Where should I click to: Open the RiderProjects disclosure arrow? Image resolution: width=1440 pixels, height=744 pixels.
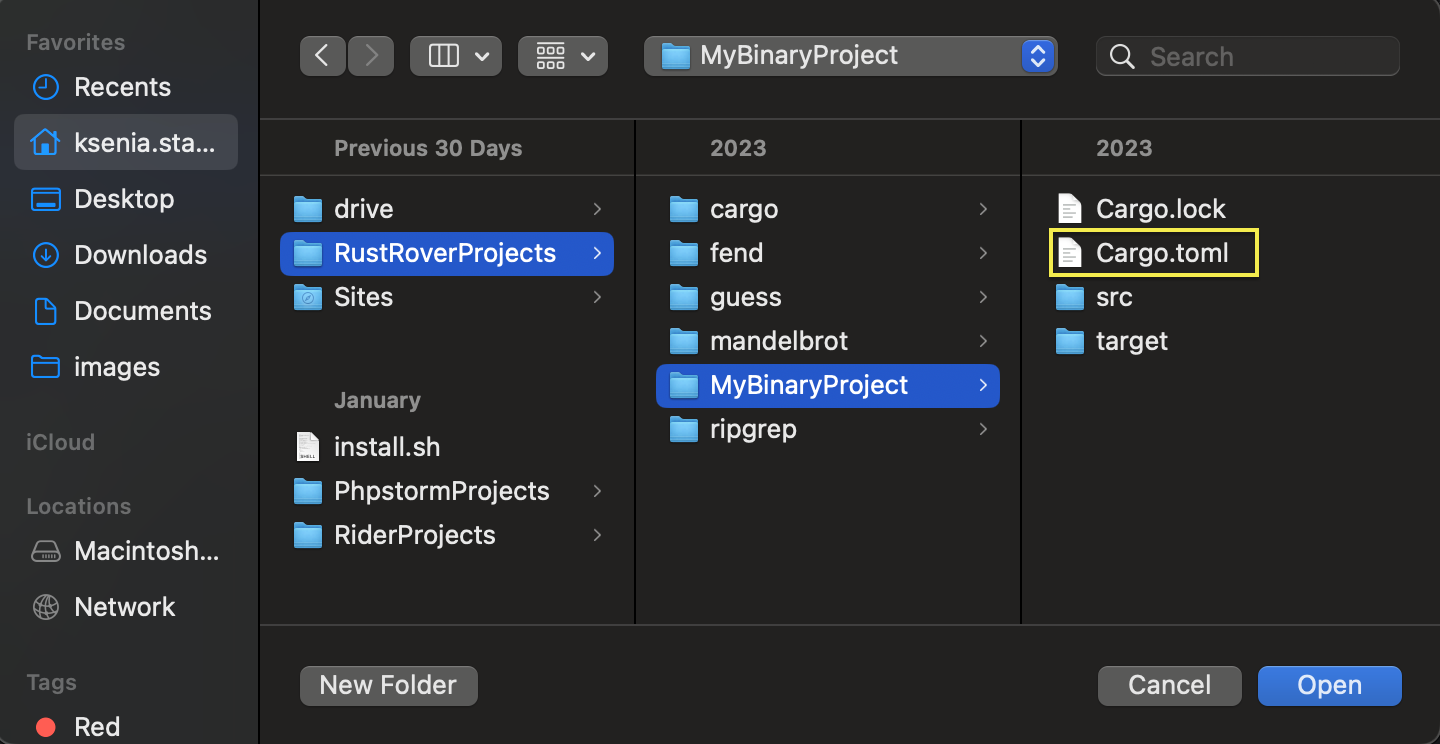pos(597,535)
